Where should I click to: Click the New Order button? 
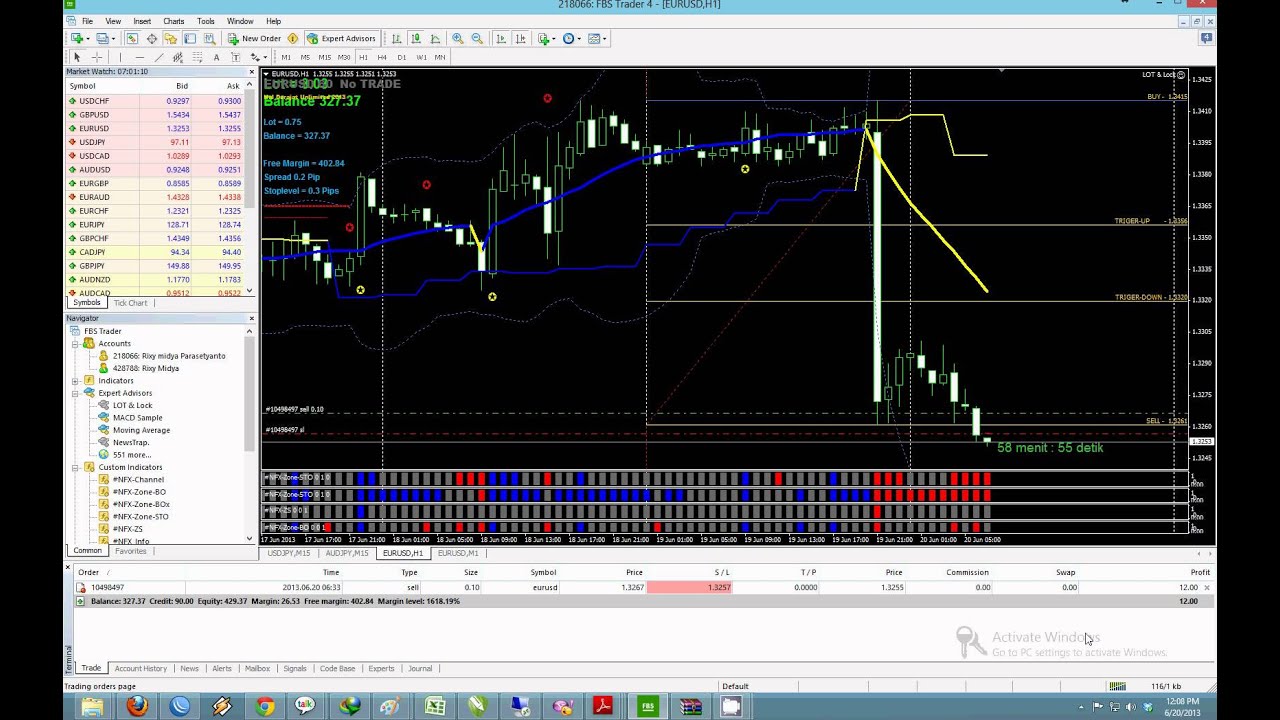[254, 38]
